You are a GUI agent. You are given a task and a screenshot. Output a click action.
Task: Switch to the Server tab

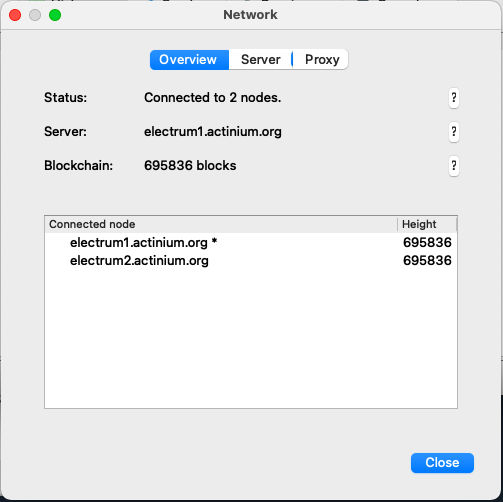click(260, 60)
